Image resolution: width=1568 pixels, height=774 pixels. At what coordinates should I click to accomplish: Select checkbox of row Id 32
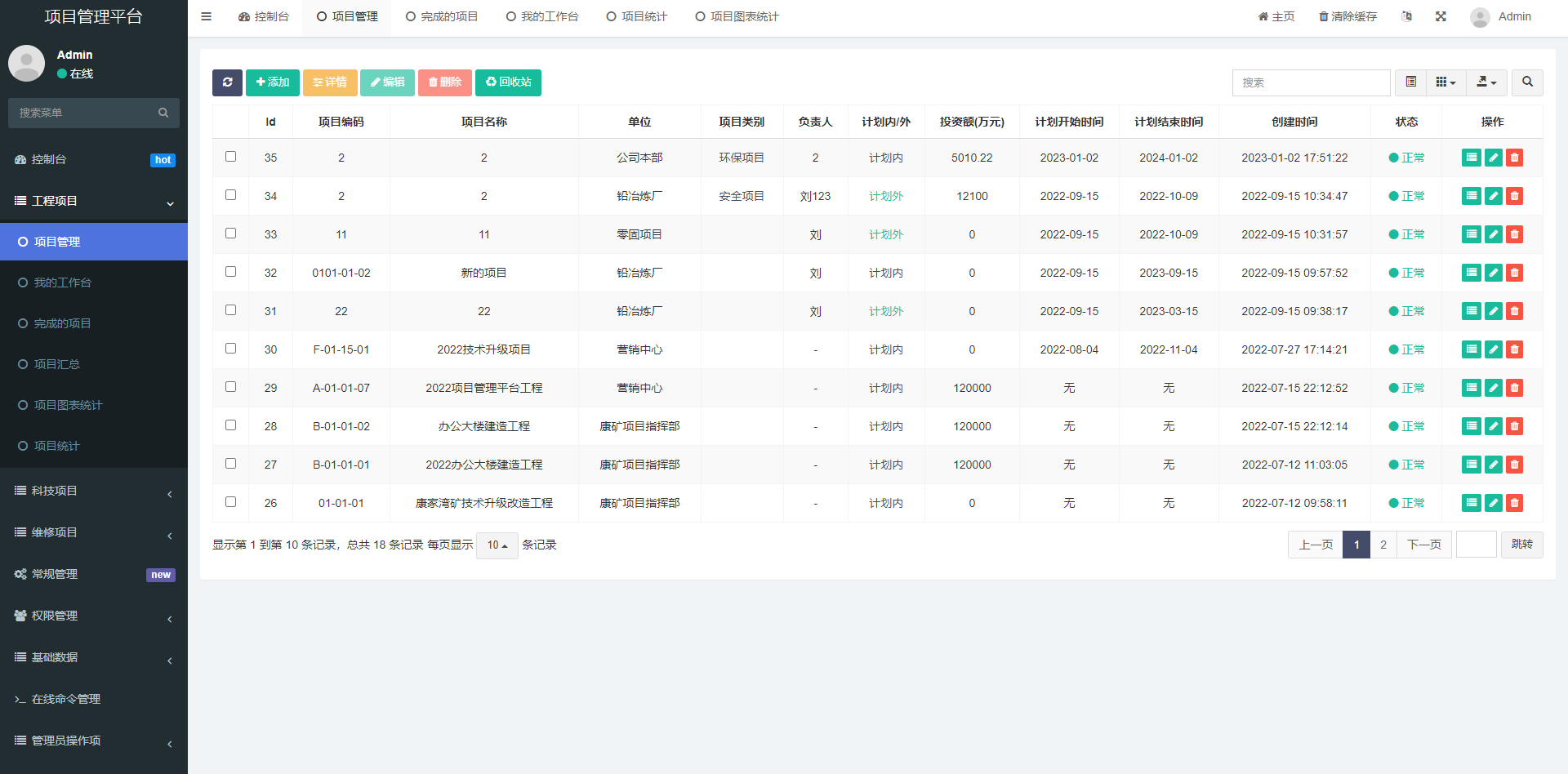click(x=230, y=272)
